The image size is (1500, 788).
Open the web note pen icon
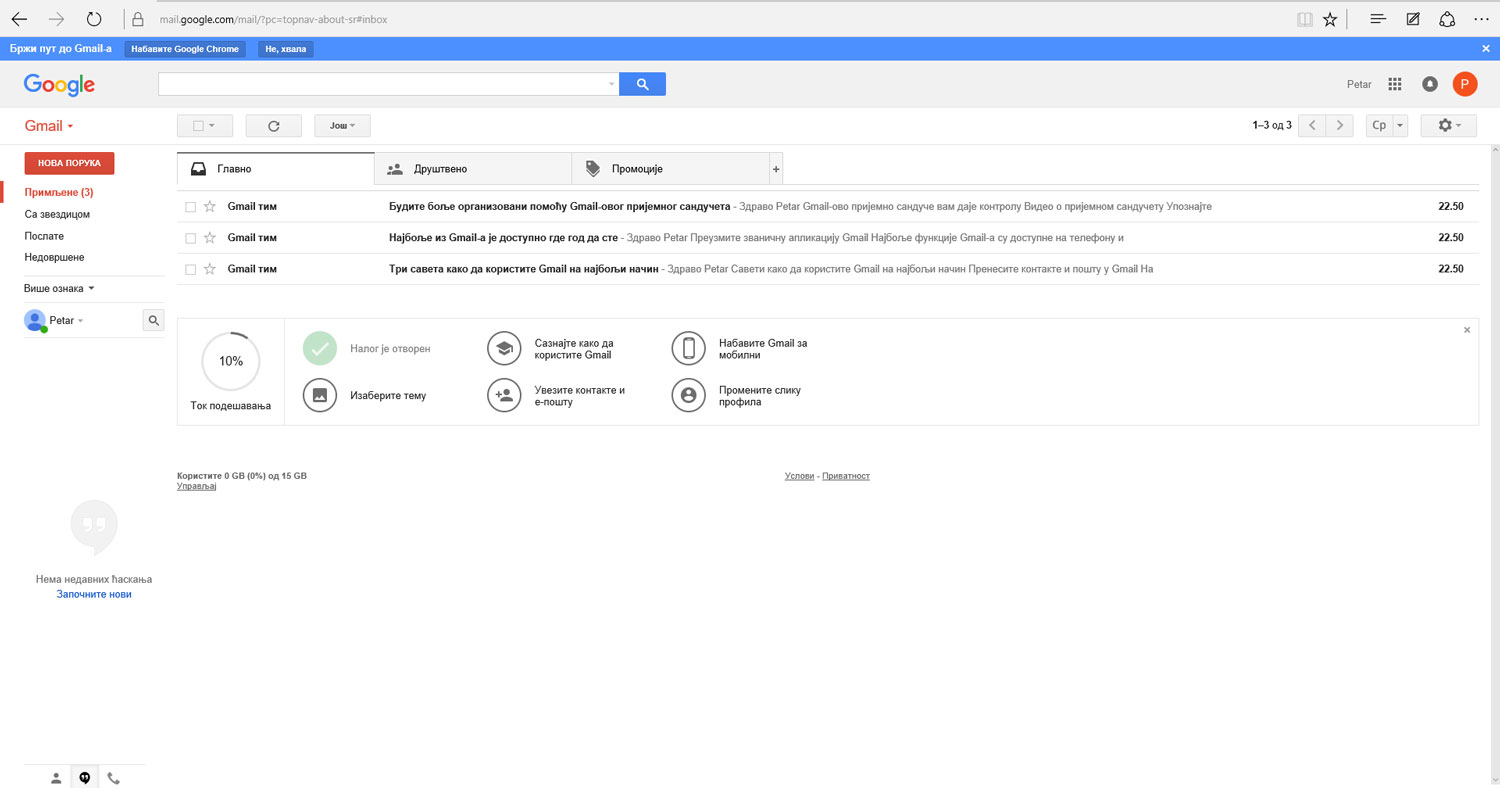1413,19
